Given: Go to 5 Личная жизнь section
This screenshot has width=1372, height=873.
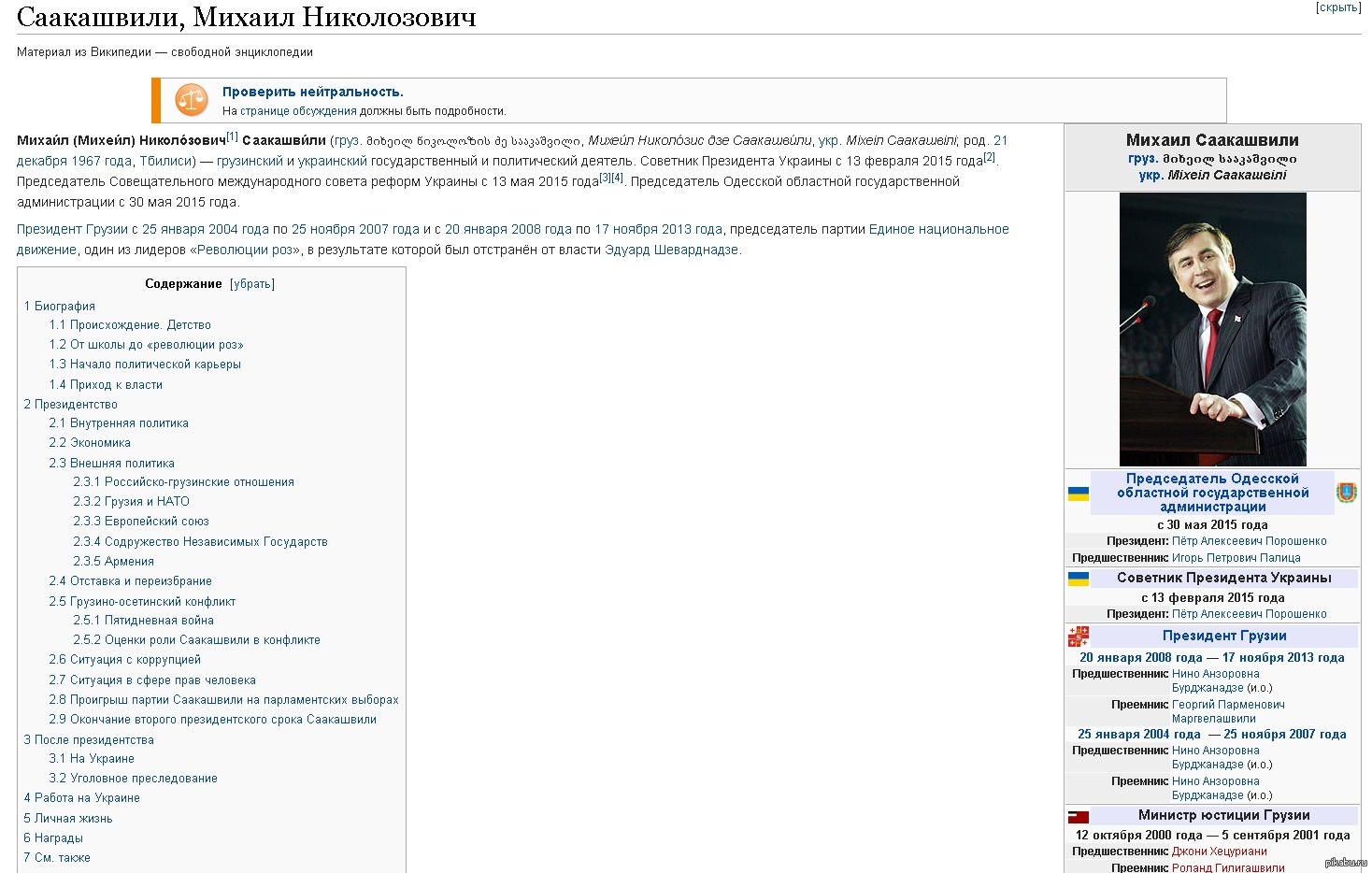Looking at the screenshot, I should point(68,819).
